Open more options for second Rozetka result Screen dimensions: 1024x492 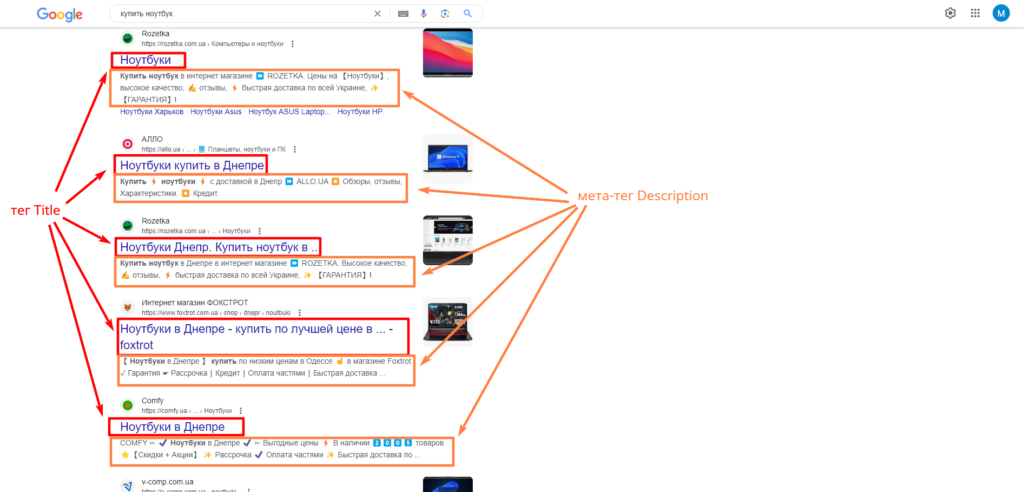click(x=259, y=231)
